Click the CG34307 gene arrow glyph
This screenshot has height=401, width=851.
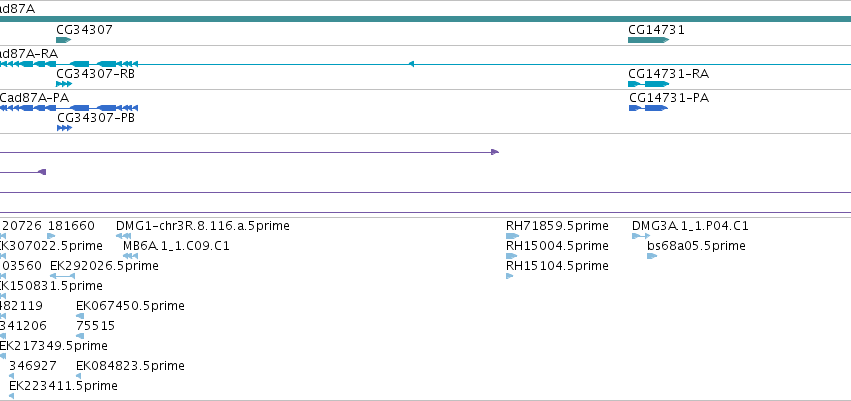pyautogui.click(x=63, y=40)
